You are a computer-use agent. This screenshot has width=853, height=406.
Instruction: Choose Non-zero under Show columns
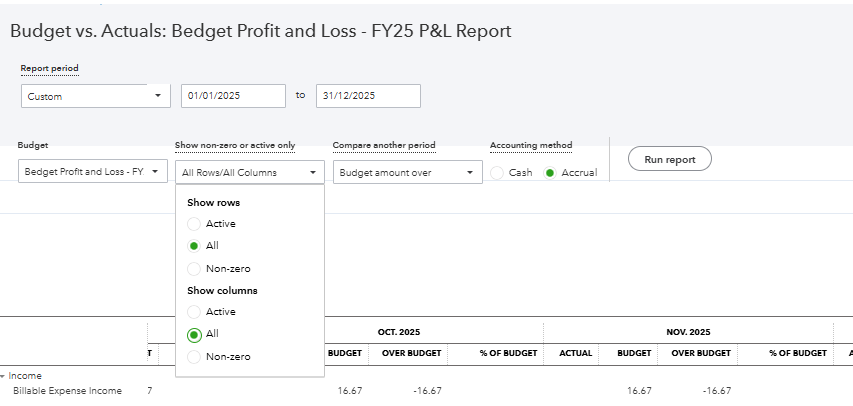coord(195,356)
